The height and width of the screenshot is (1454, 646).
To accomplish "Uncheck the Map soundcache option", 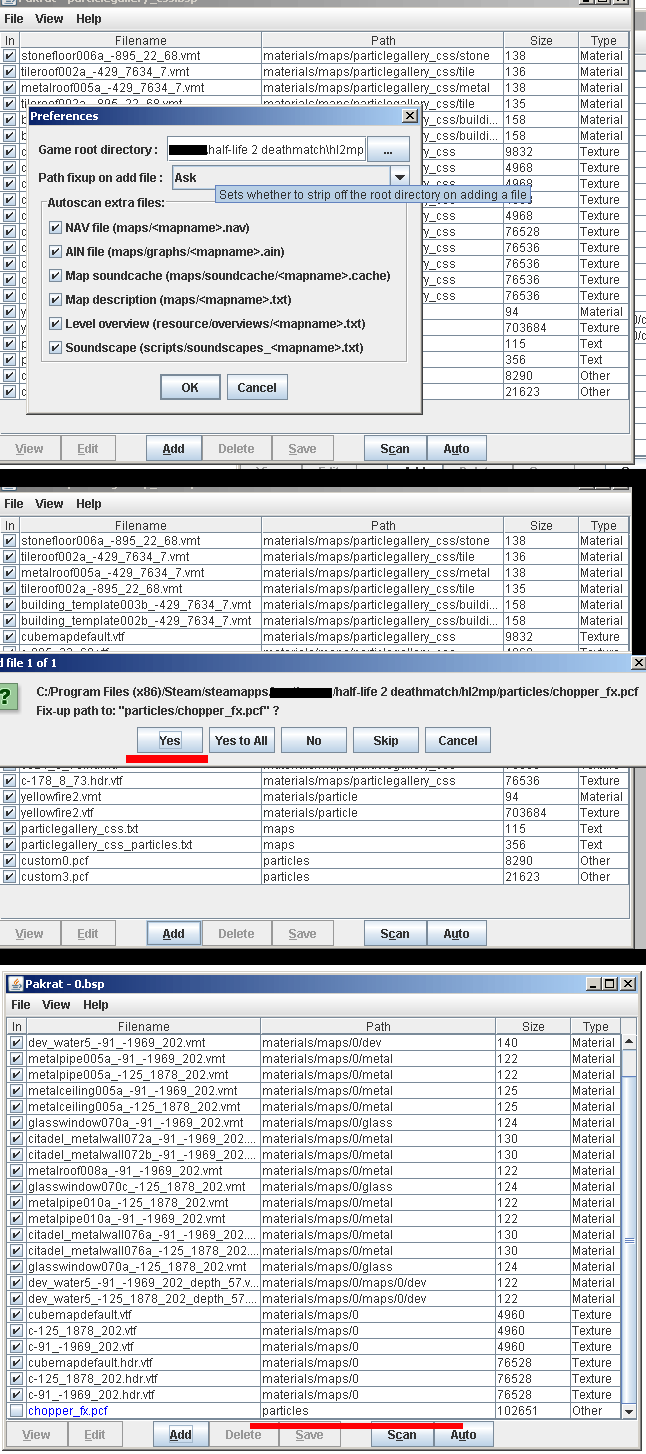I will [x=55, y=276].
